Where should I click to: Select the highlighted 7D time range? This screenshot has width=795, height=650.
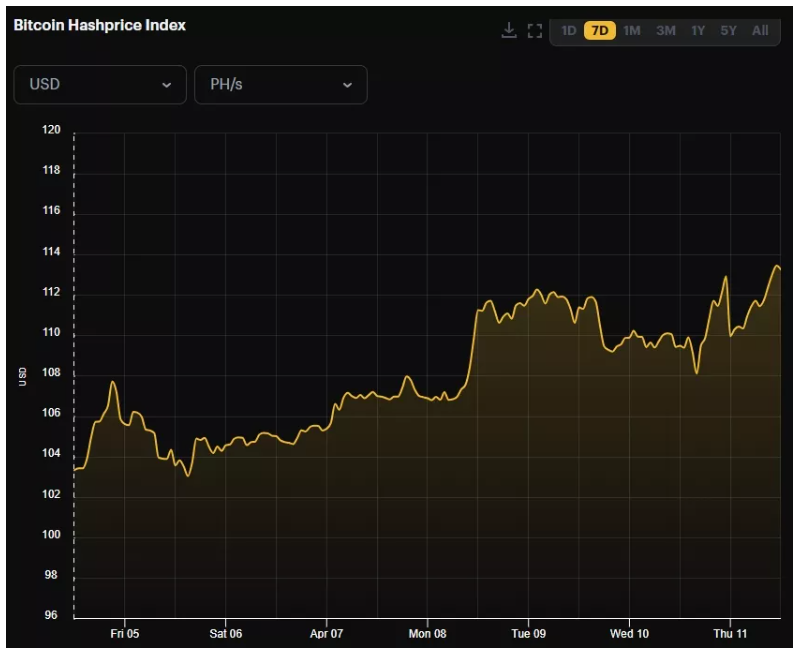(x=600, y=31)
